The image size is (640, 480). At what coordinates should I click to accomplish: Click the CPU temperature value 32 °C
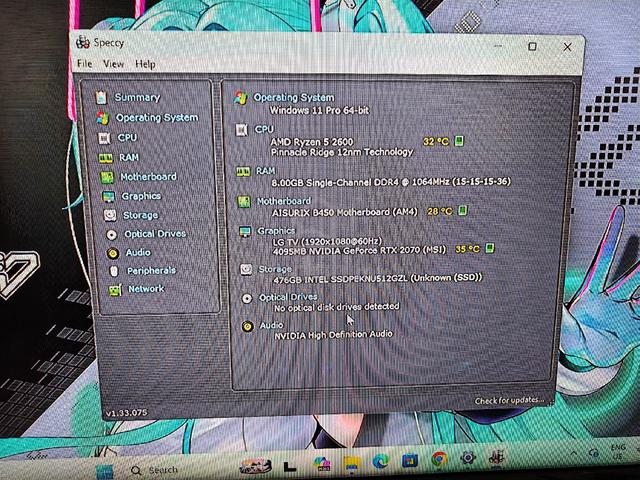pos(436,142)
